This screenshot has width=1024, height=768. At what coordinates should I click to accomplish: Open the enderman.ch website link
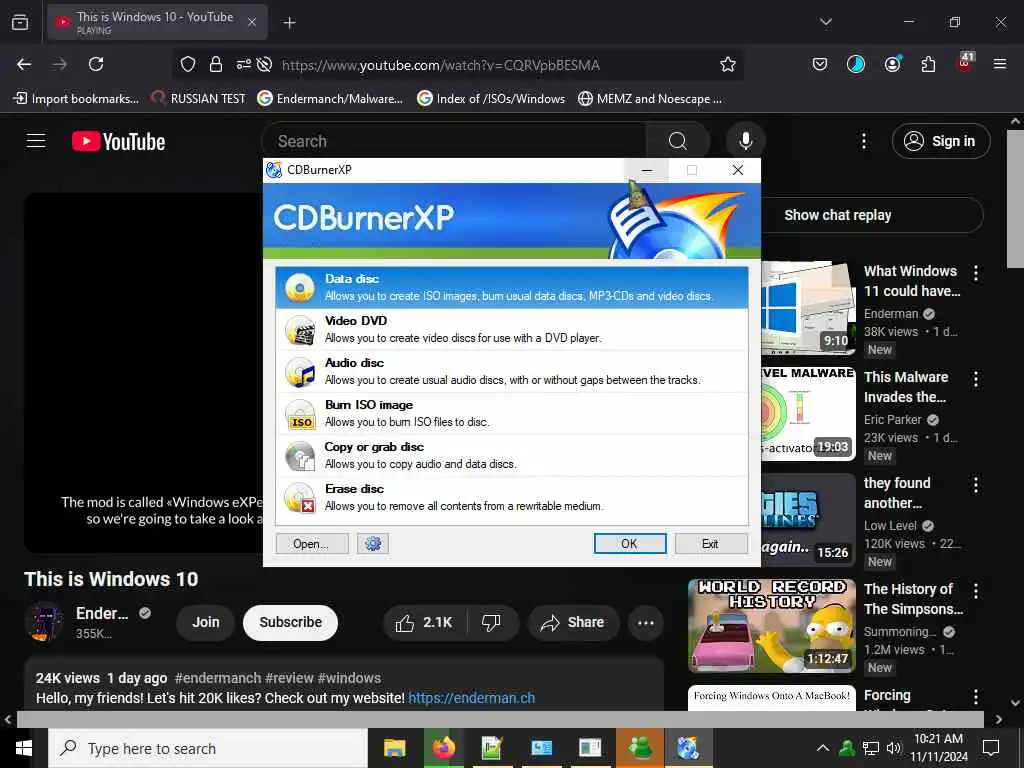coord(472,698)
